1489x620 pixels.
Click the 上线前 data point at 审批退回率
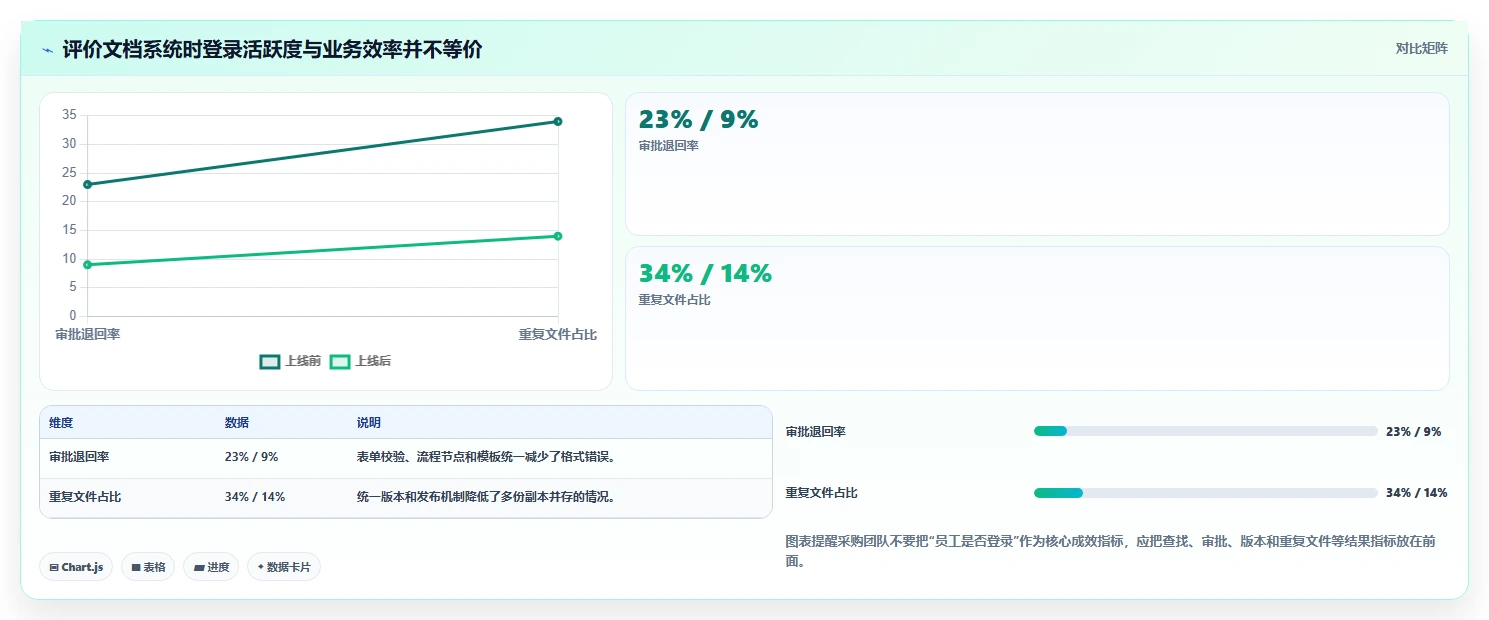tap(88, 184)
